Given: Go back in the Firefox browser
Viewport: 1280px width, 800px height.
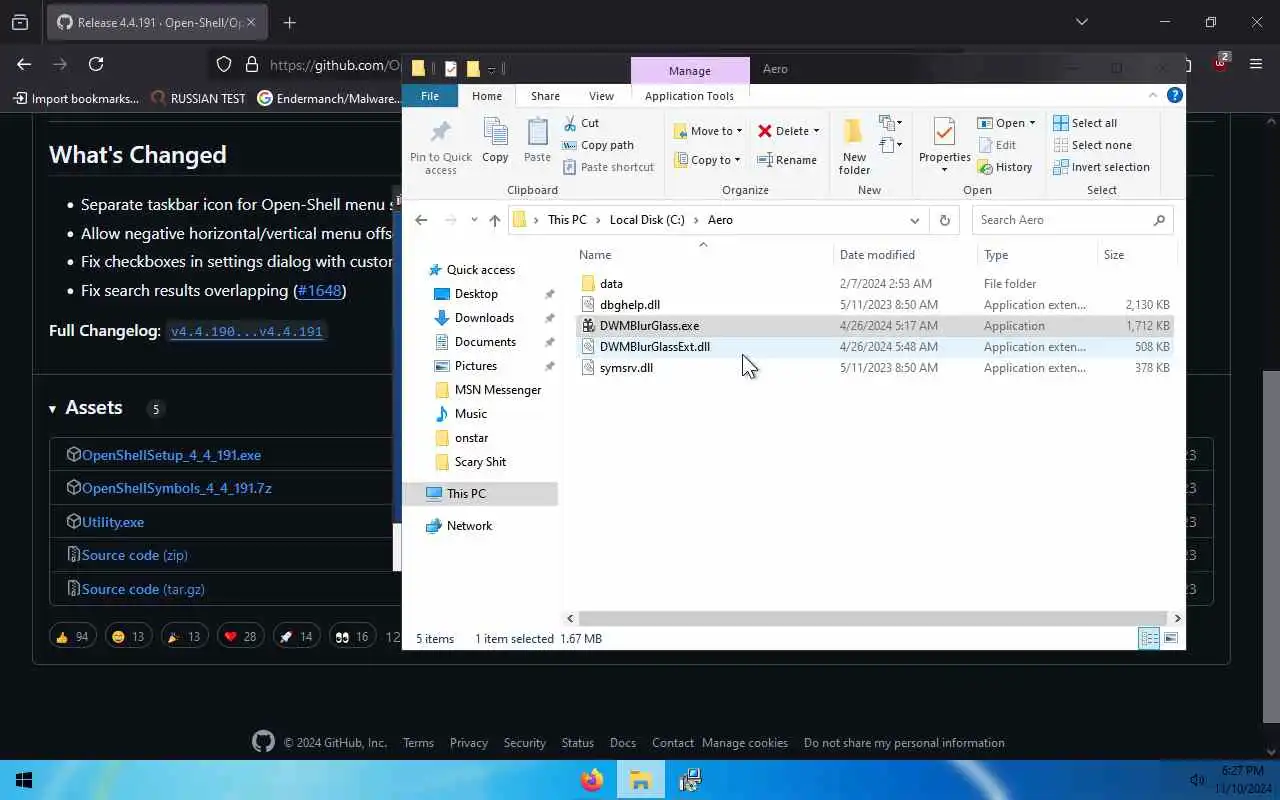Looking at the screenshot, I should [x=24, y=64].
